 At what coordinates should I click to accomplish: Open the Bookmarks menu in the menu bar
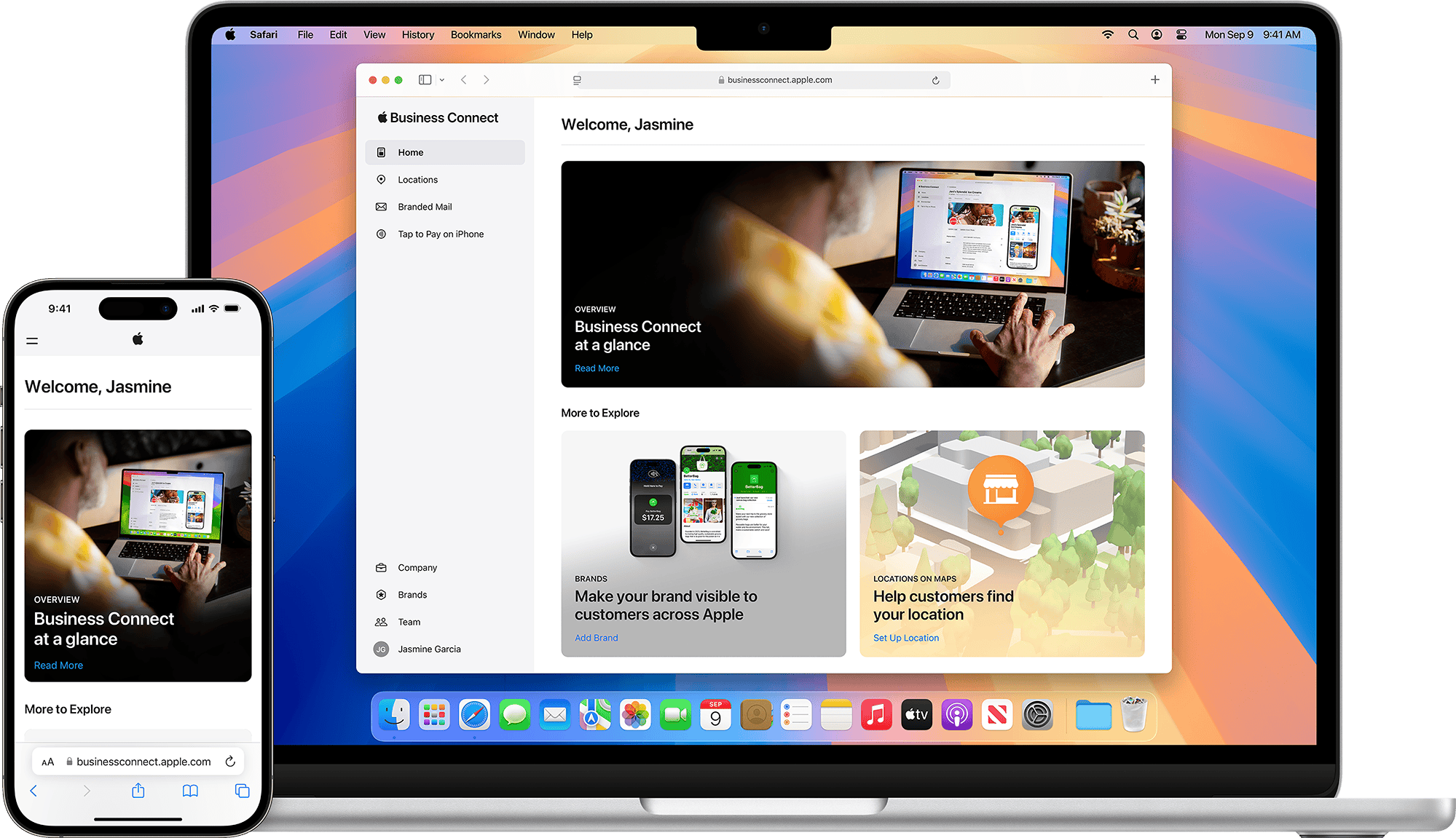click(x=476, y=35)
